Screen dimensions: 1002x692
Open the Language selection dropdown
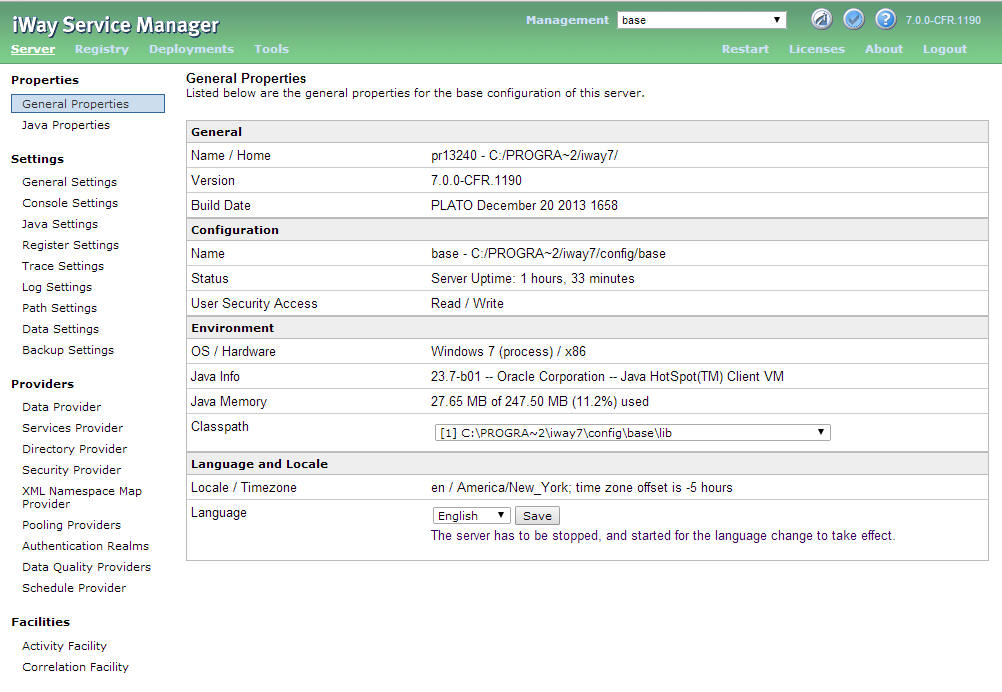(471, 516)
